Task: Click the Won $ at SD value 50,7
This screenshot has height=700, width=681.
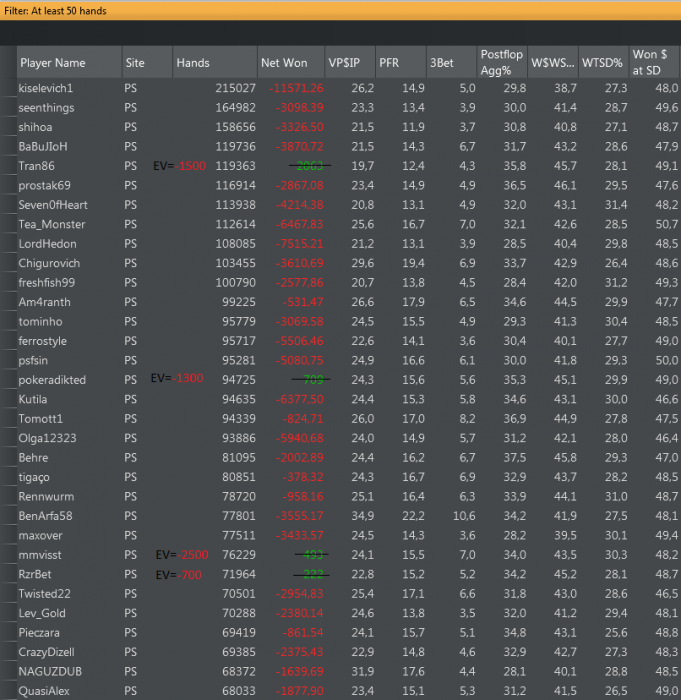Action: [667, 224]
